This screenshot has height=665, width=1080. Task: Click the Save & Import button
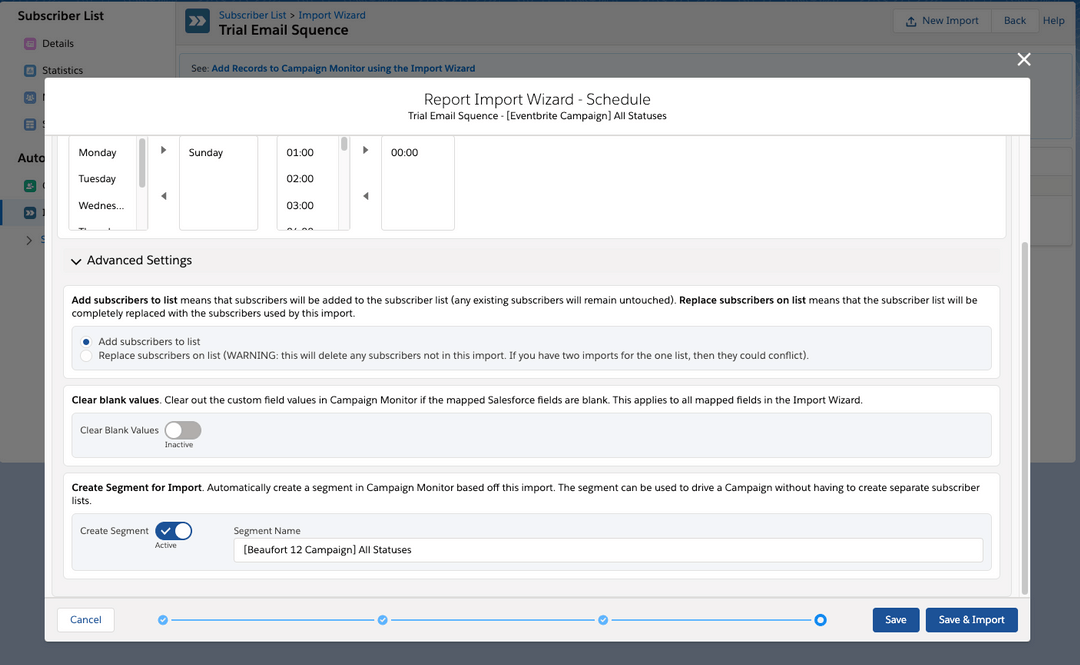(971, 620)
